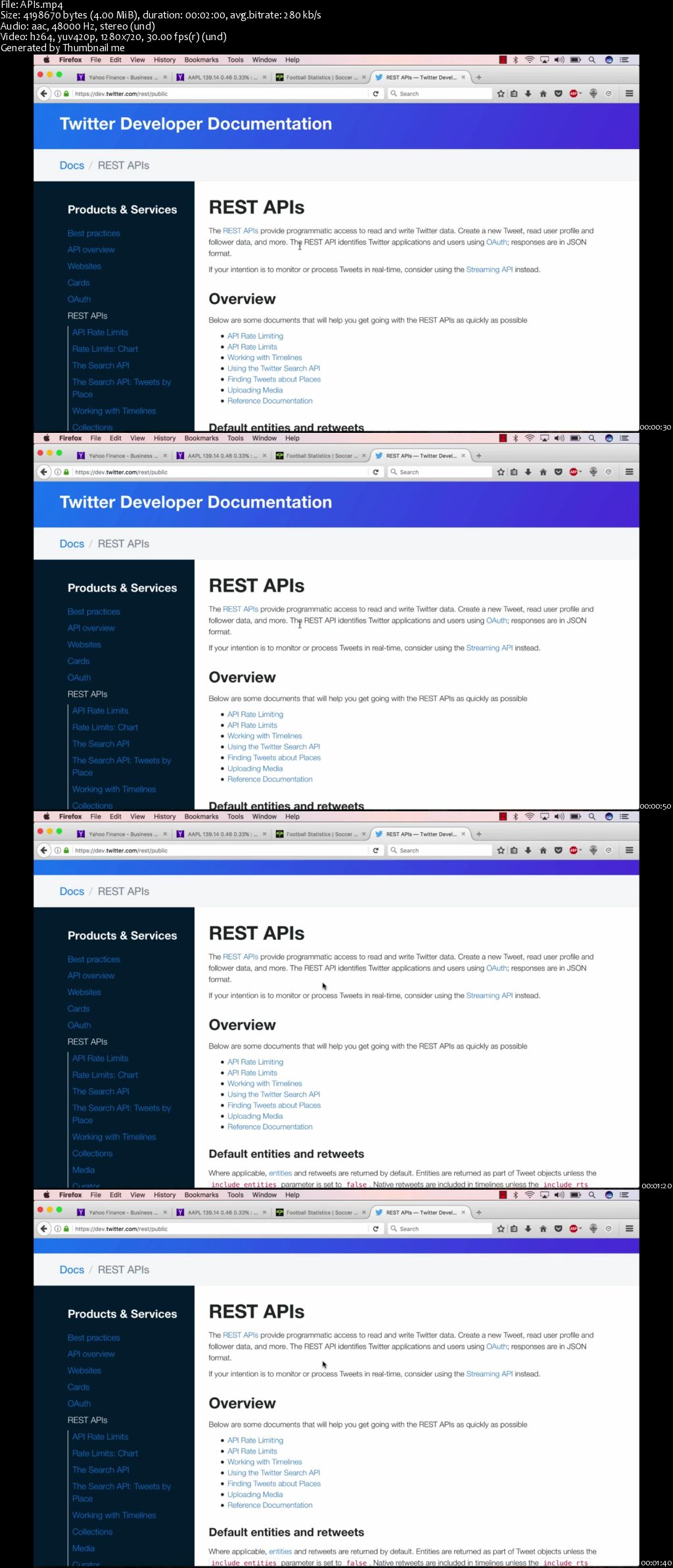
Task: Click the Search box in the 00:00:30 frame toolbar
Action: pos(439,94)
